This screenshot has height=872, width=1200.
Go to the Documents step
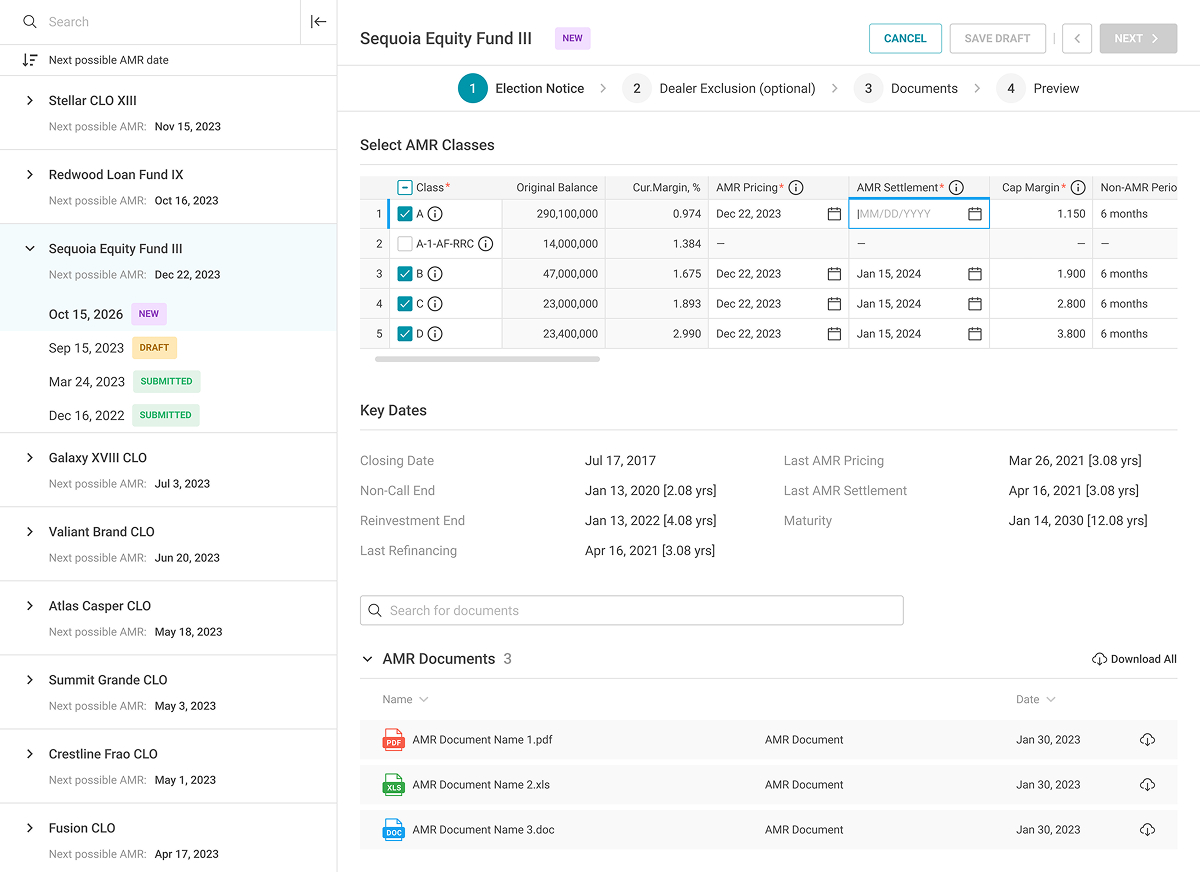[906, 89]
